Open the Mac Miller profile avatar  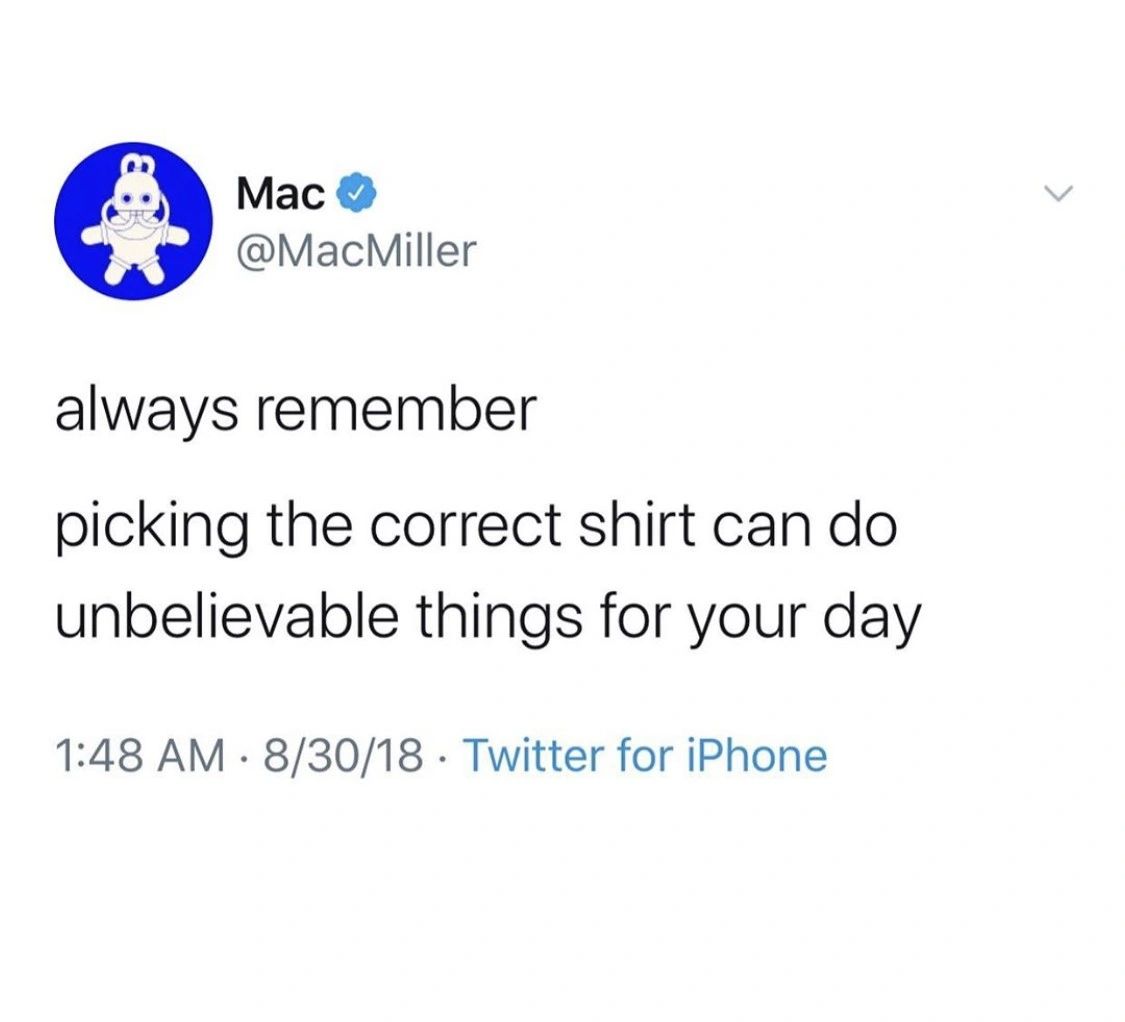click(133, 220)
